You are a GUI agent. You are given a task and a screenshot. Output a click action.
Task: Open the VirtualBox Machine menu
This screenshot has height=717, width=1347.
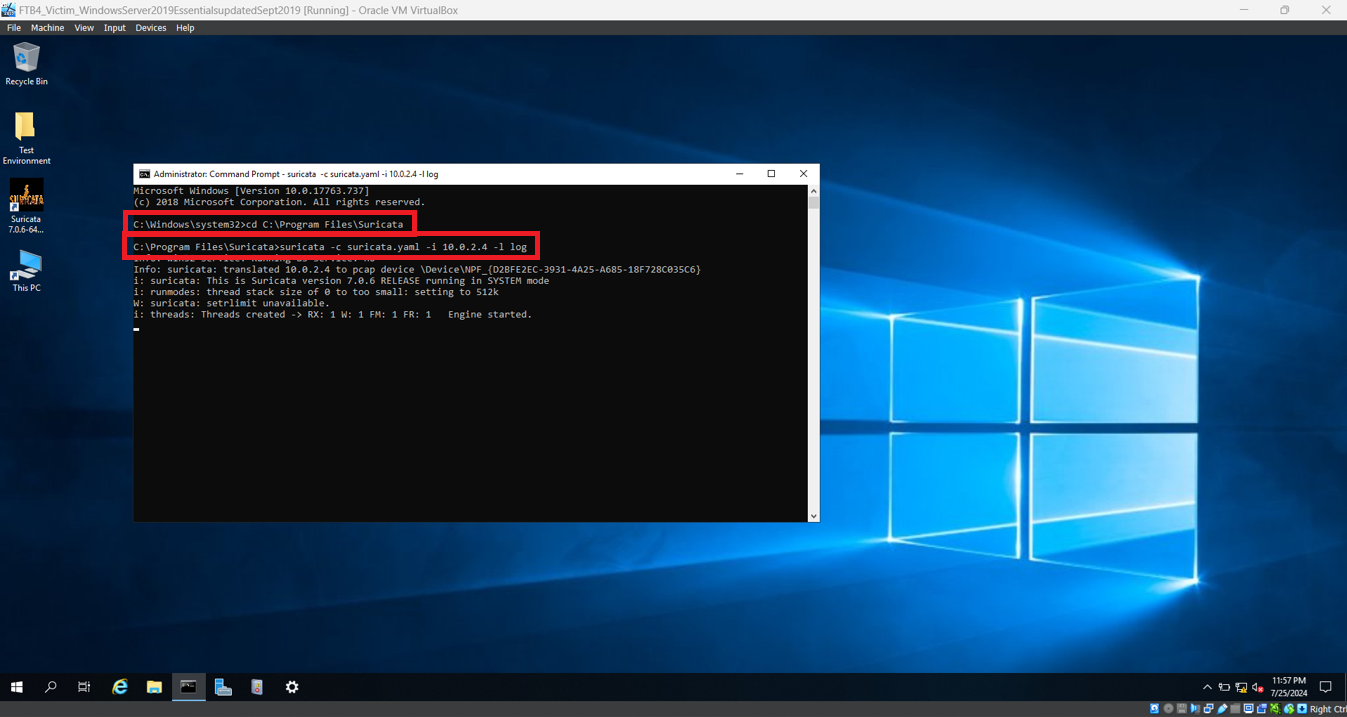point(47,28)
